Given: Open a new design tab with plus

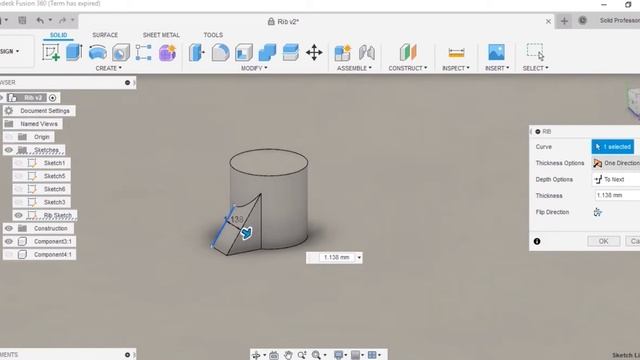Looking at the screenshot, I should [x=564, y=21].
